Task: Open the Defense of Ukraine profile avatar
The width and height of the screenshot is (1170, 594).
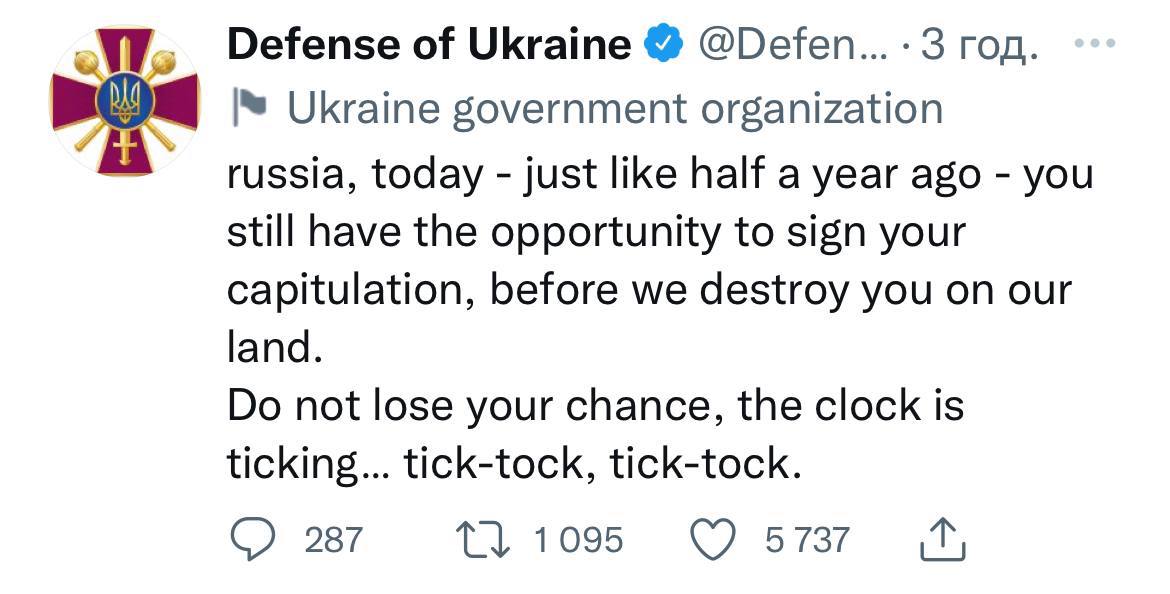Action: point(125,100)
